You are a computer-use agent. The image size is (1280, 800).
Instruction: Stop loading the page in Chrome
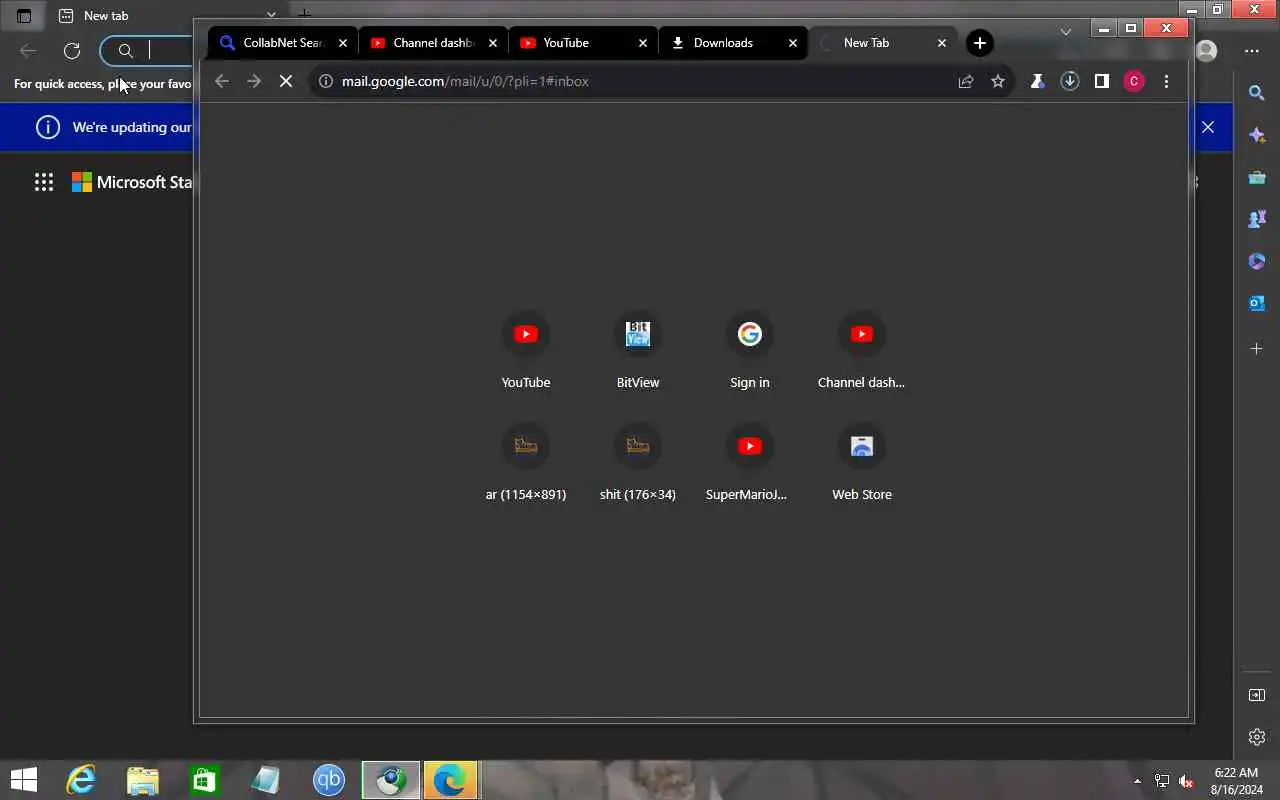[286, 81]
